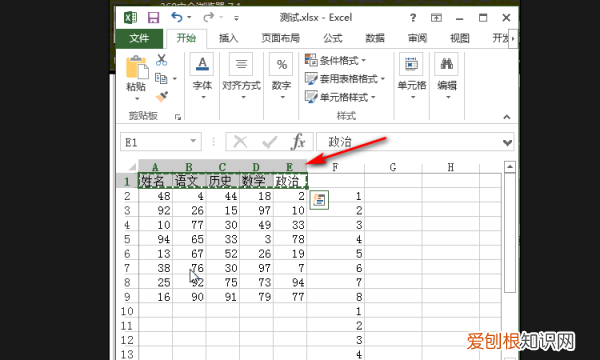Select column F header

tap(335, 167)
